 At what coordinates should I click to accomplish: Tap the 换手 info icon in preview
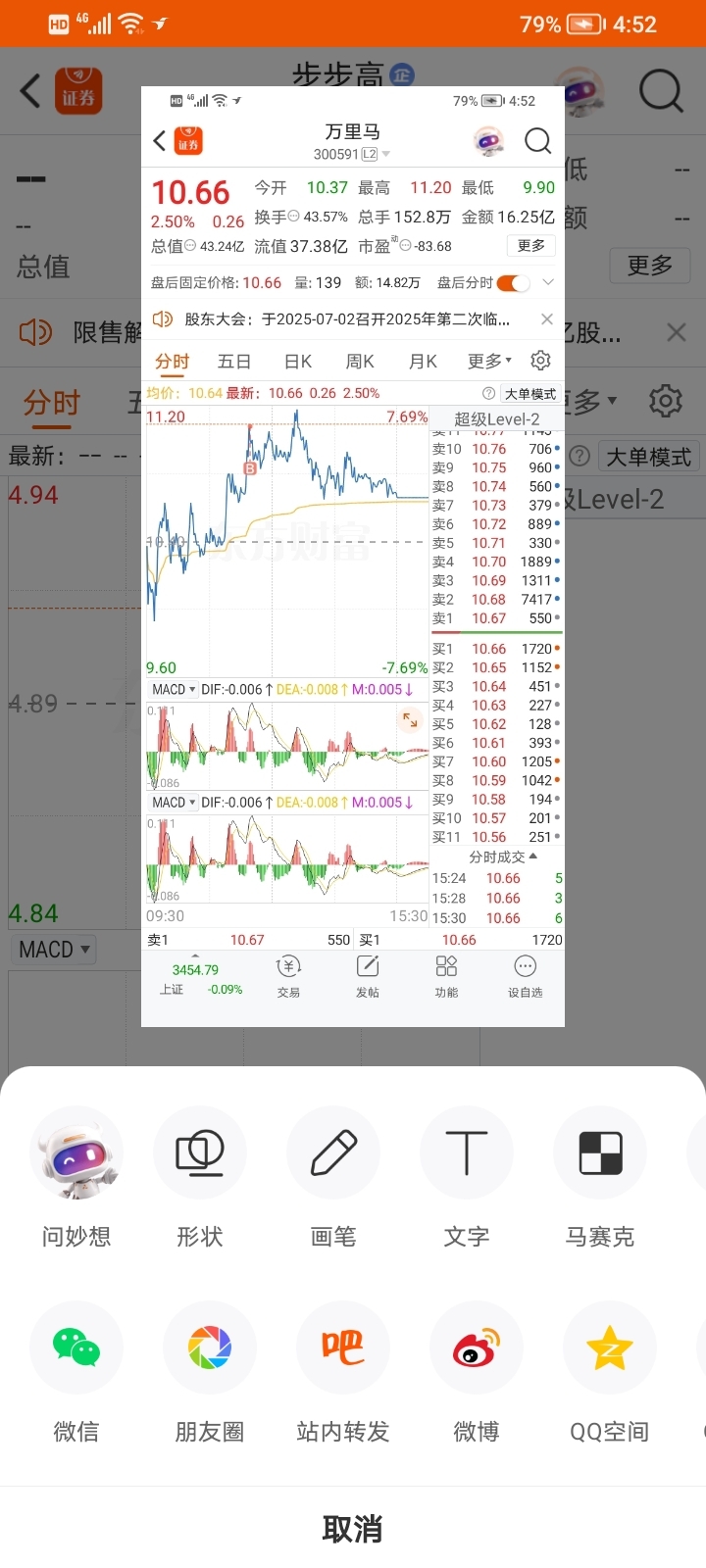293,217
